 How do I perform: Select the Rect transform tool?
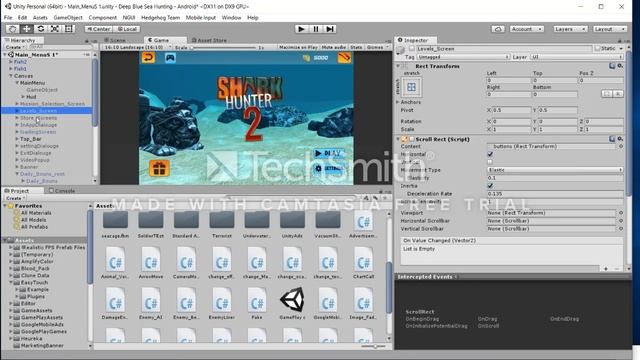69,29
